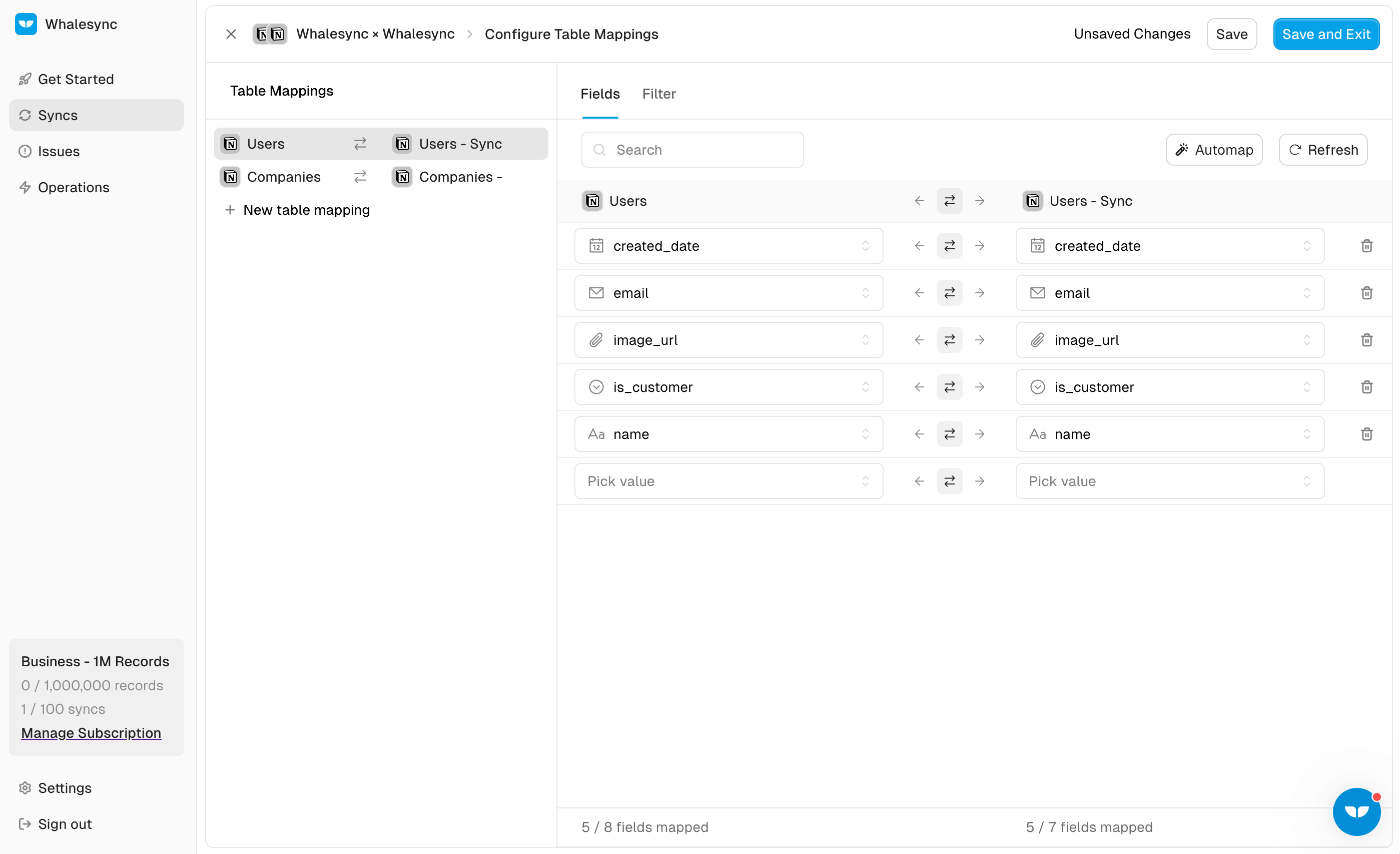Open the right Pick value dropdown
This screenshot has width=1400, height=854.
(1170, 481)
